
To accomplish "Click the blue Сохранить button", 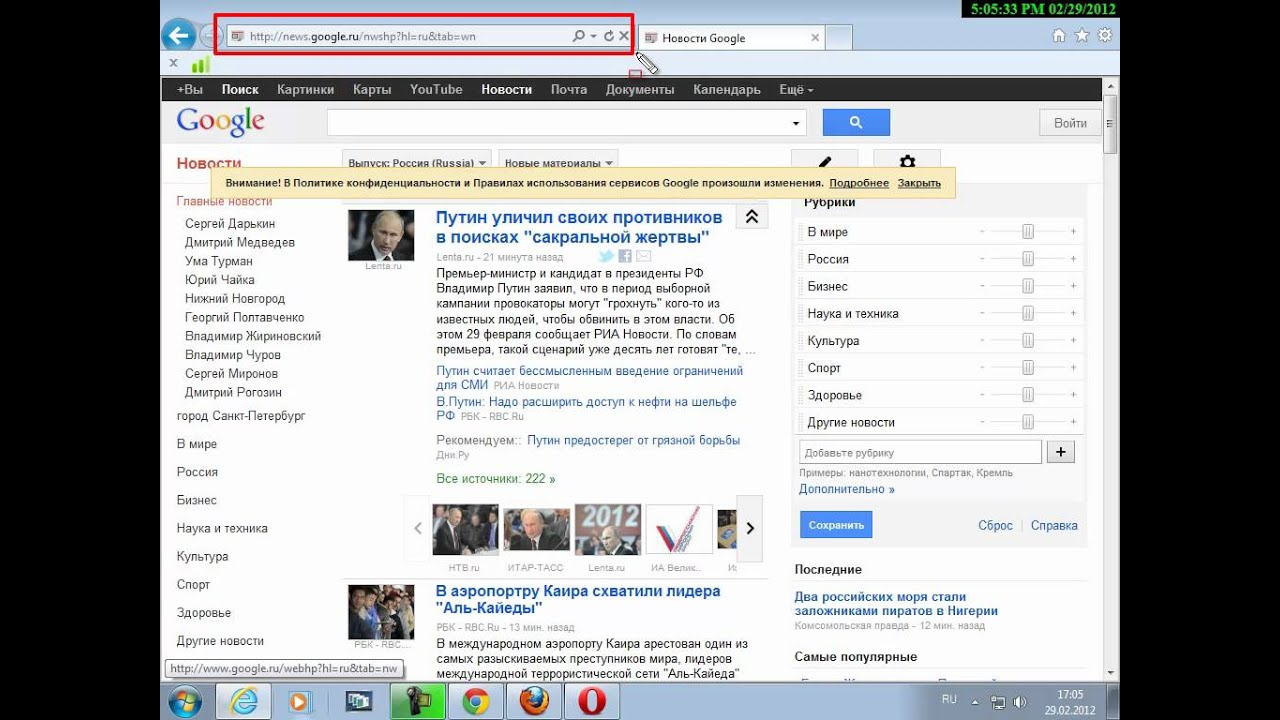I will (836, 525).
